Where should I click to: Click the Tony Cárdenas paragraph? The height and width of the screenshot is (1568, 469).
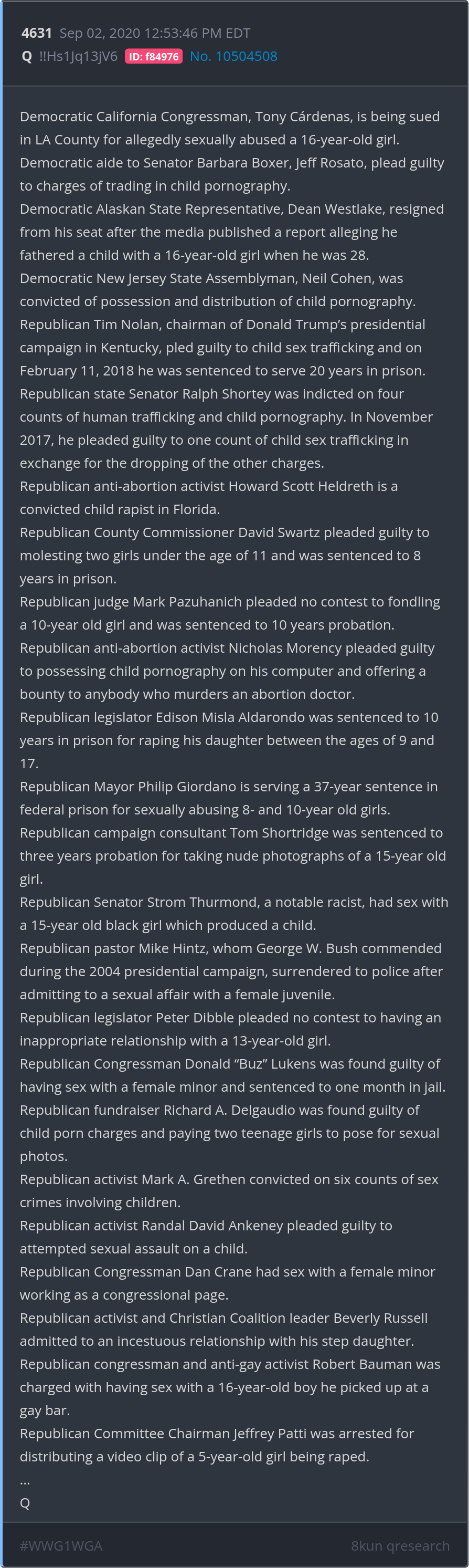tap(229, 128)
